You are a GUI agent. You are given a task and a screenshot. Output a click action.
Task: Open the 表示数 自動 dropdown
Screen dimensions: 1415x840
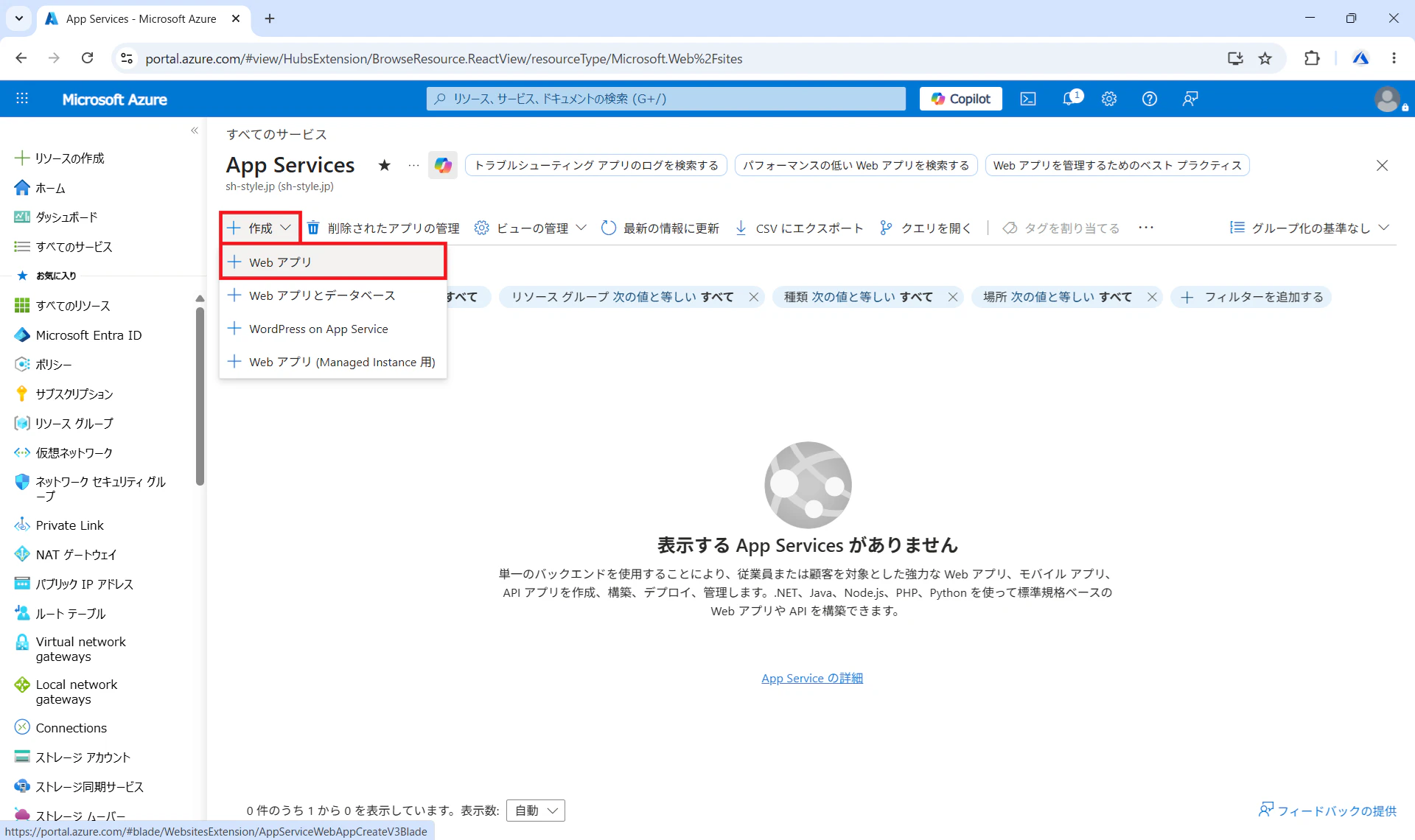[x=536, y=811]
